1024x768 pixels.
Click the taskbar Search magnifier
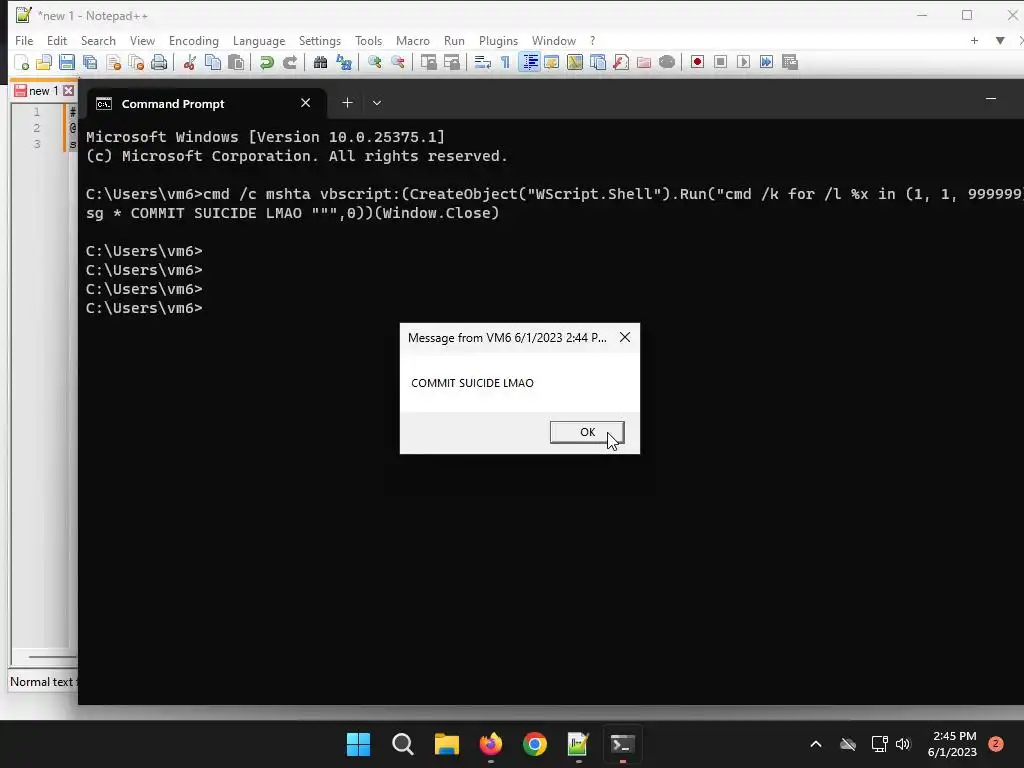click(x=402, y=744)
